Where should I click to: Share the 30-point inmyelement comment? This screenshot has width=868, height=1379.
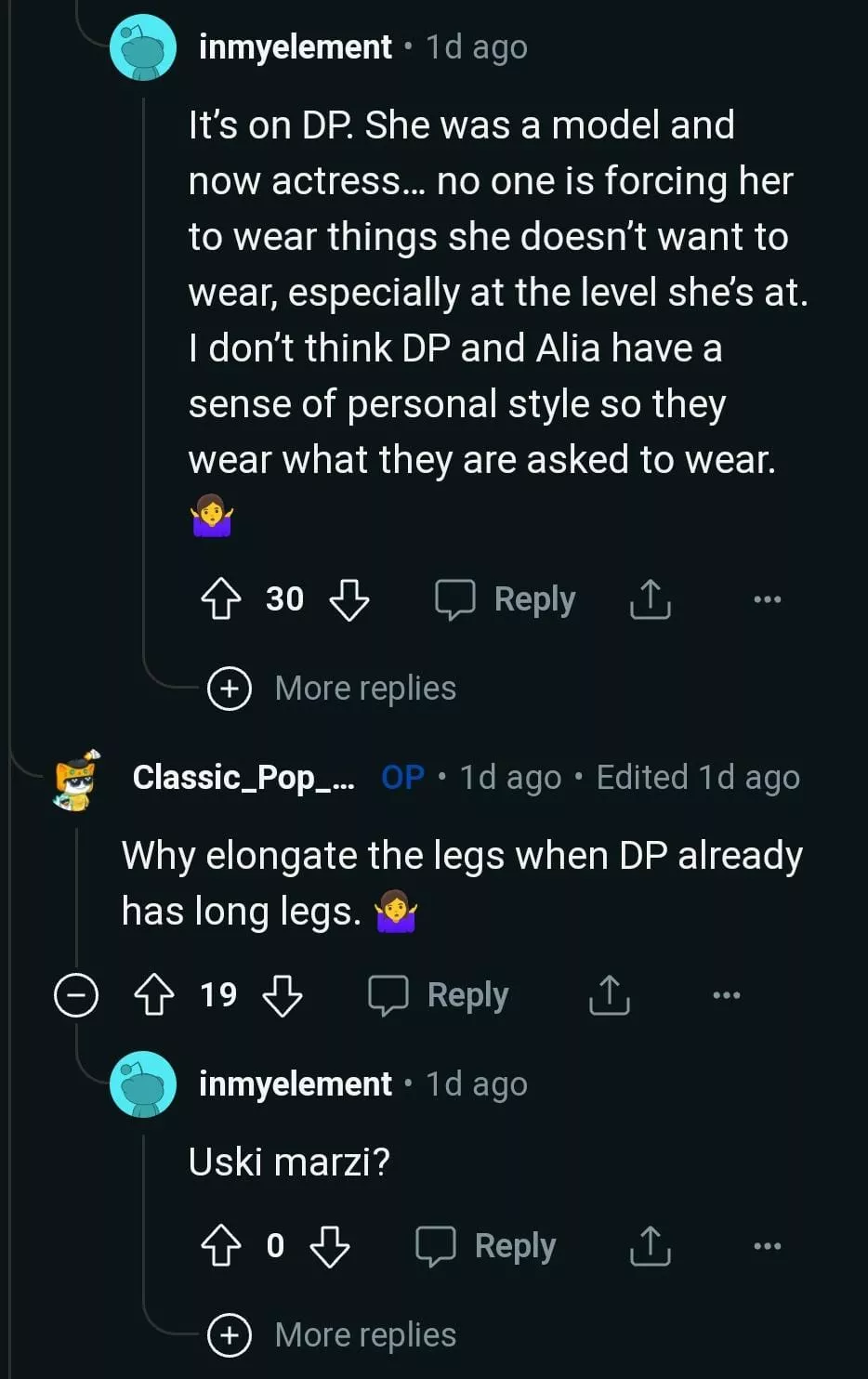[x=650, y=599]
